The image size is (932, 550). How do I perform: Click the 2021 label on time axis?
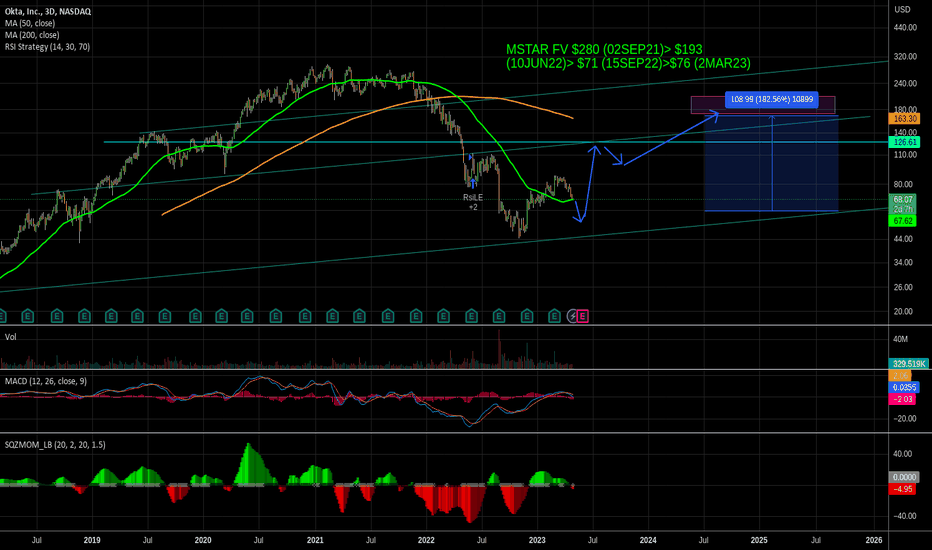pyautogui.click(x=315, y=540)
